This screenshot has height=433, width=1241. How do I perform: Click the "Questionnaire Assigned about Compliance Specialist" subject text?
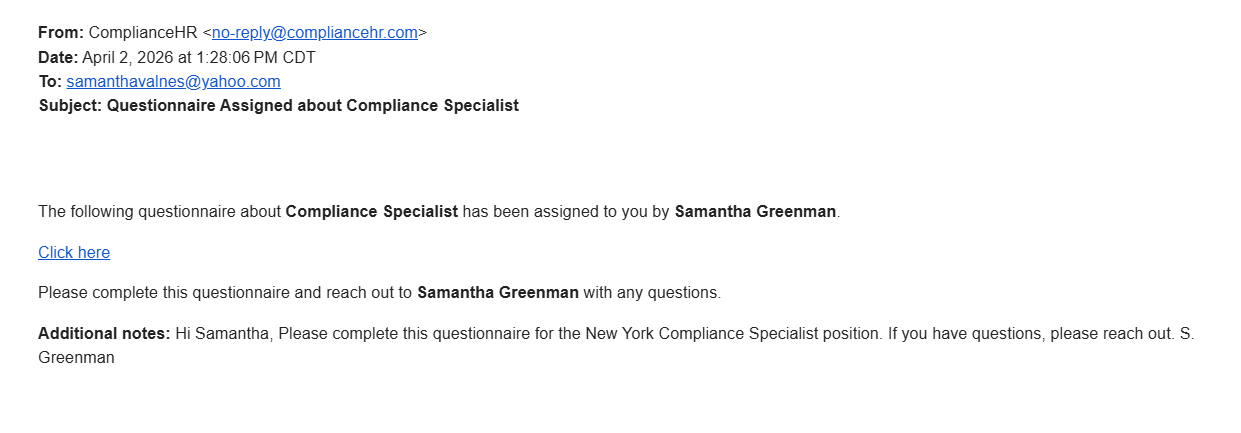[x=312, y=105]
